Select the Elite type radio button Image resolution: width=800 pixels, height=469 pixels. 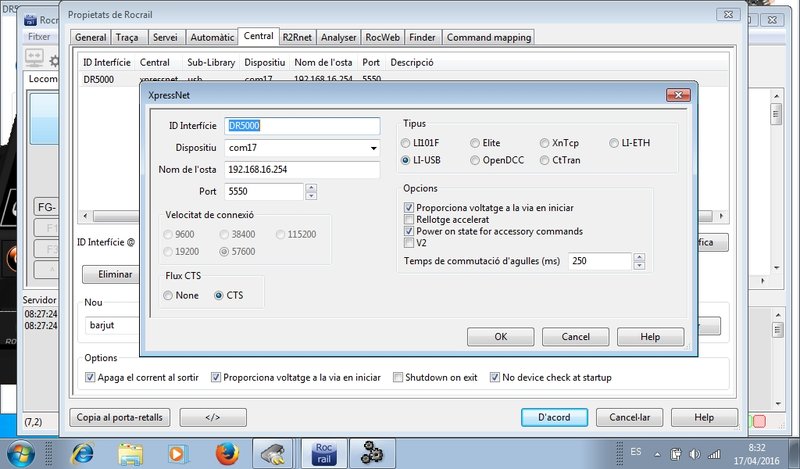coord(475,143)
